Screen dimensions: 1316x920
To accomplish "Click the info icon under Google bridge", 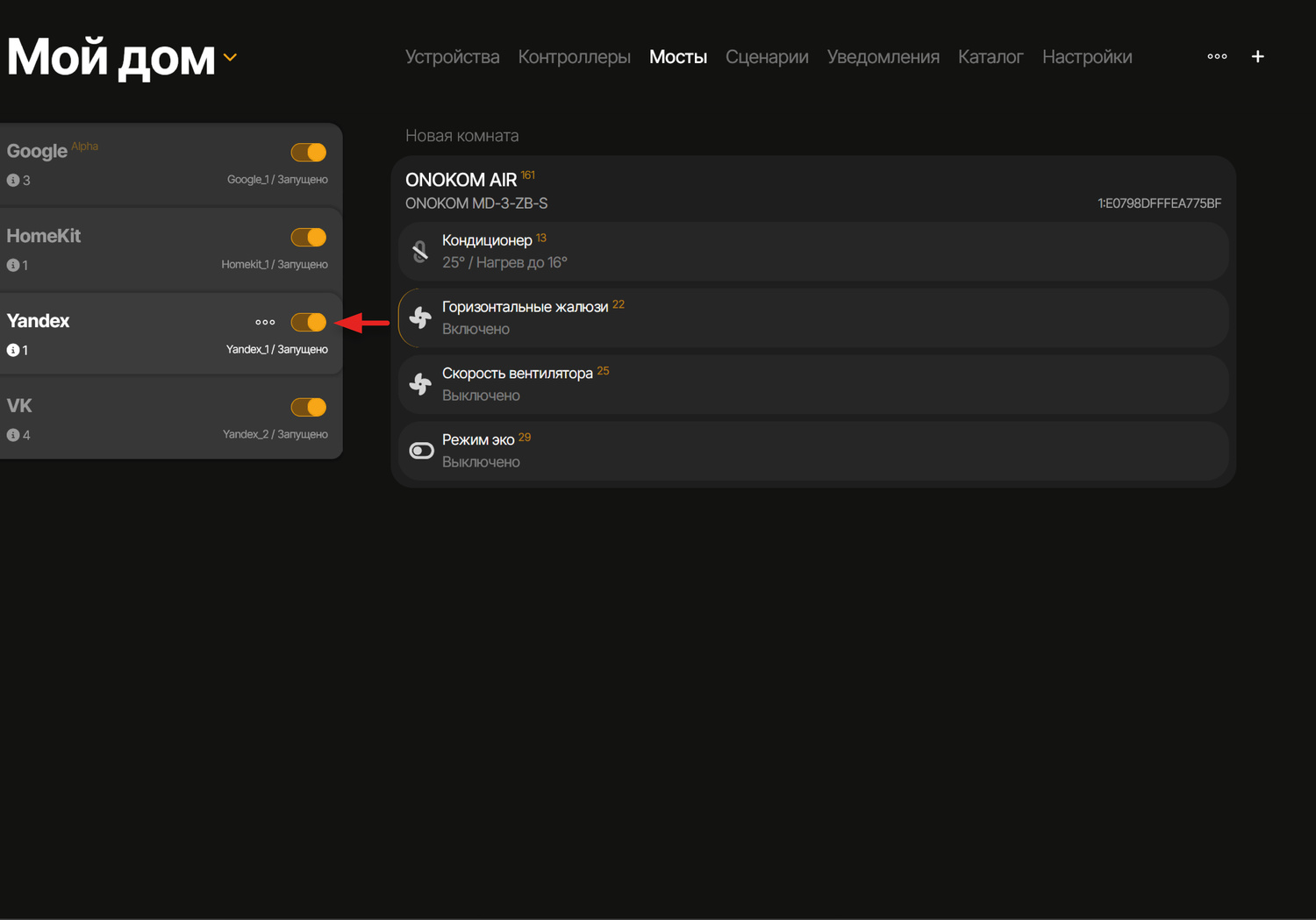I will point(13,180).
